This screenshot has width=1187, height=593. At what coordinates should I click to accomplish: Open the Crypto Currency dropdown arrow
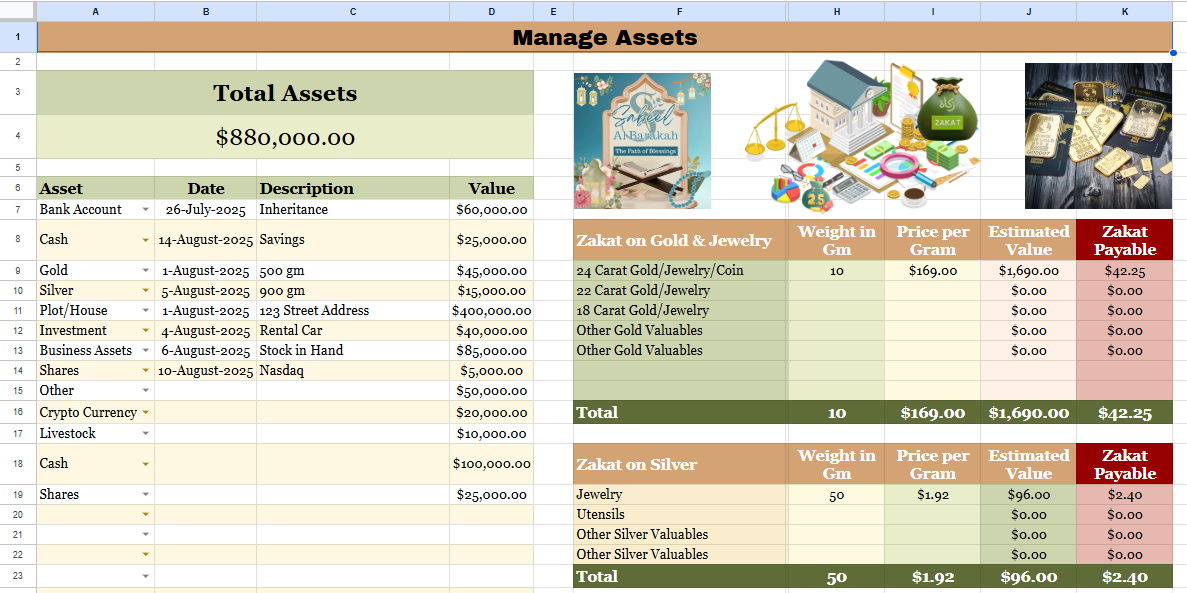point(146,413)
